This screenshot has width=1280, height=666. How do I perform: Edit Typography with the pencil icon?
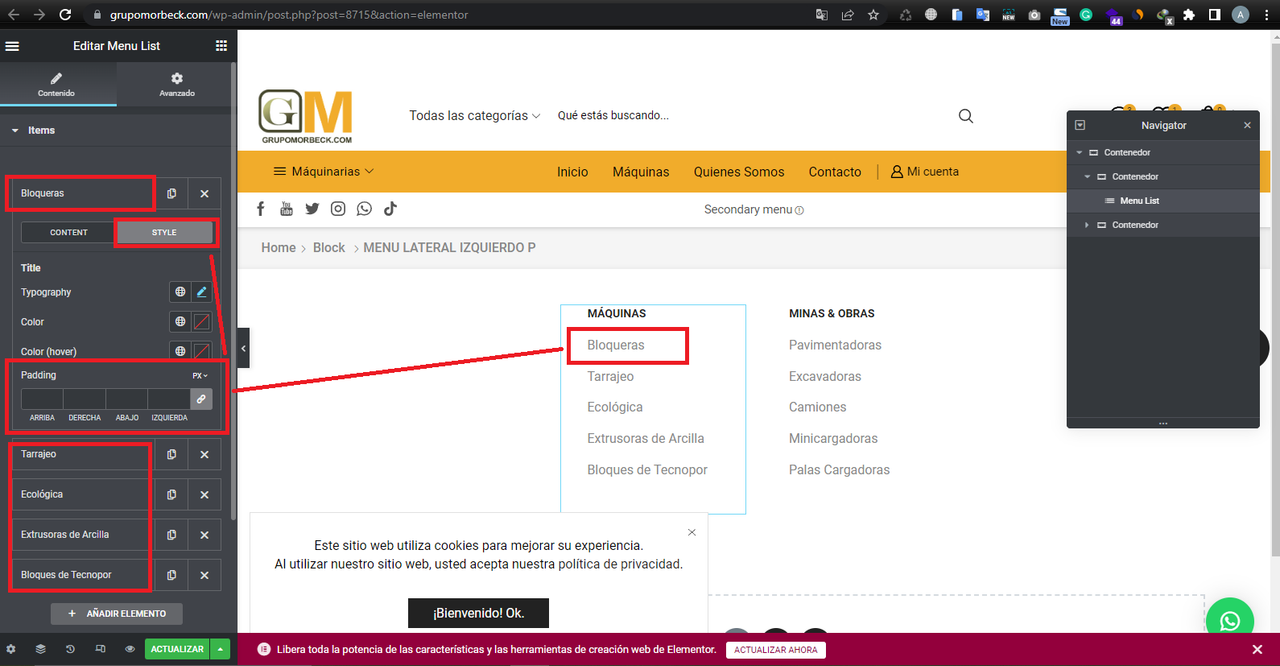(x=201, y=292)
